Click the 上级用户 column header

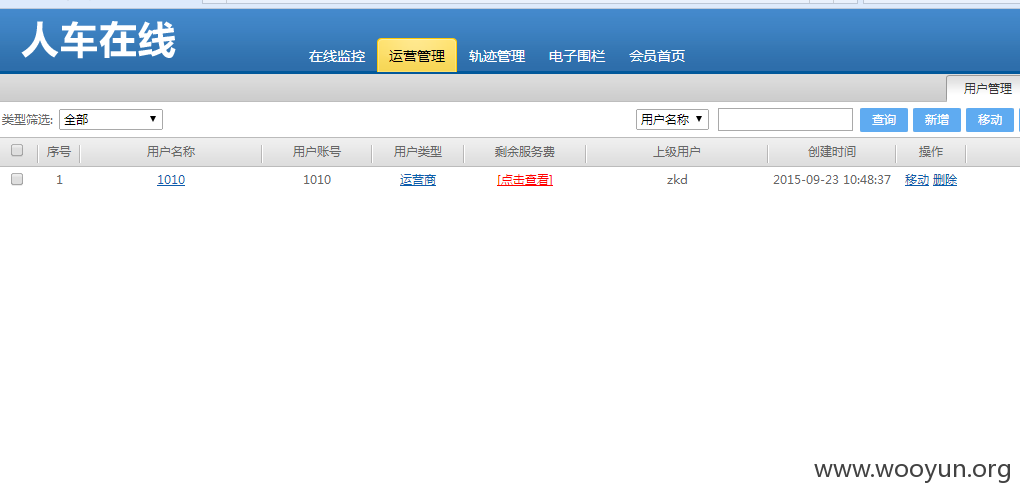pyautogui.click(x=677, y=152)
